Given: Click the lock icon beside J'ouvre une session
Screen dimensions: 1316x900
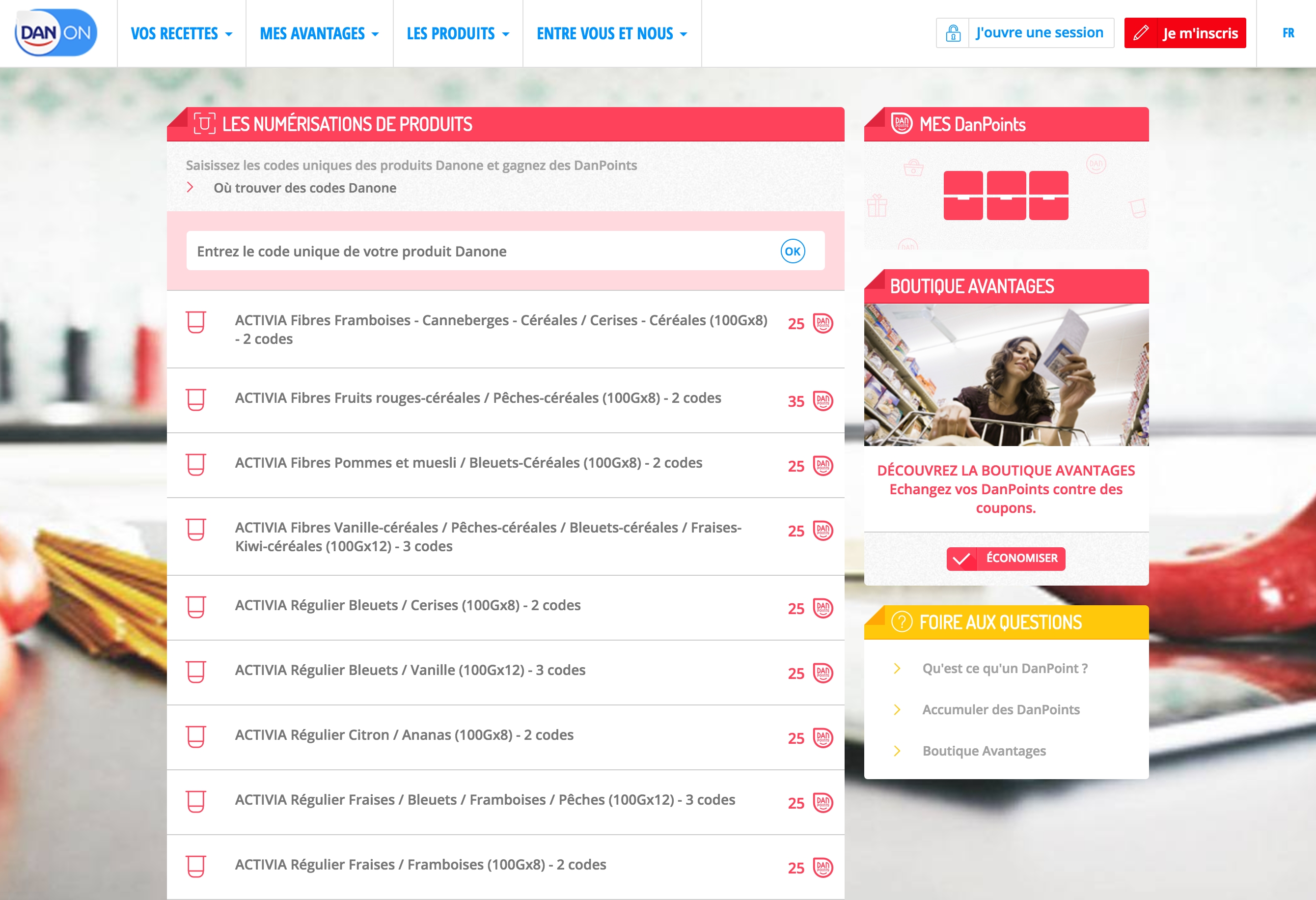Looking at the screenshot, I should [x=953, y=33].
